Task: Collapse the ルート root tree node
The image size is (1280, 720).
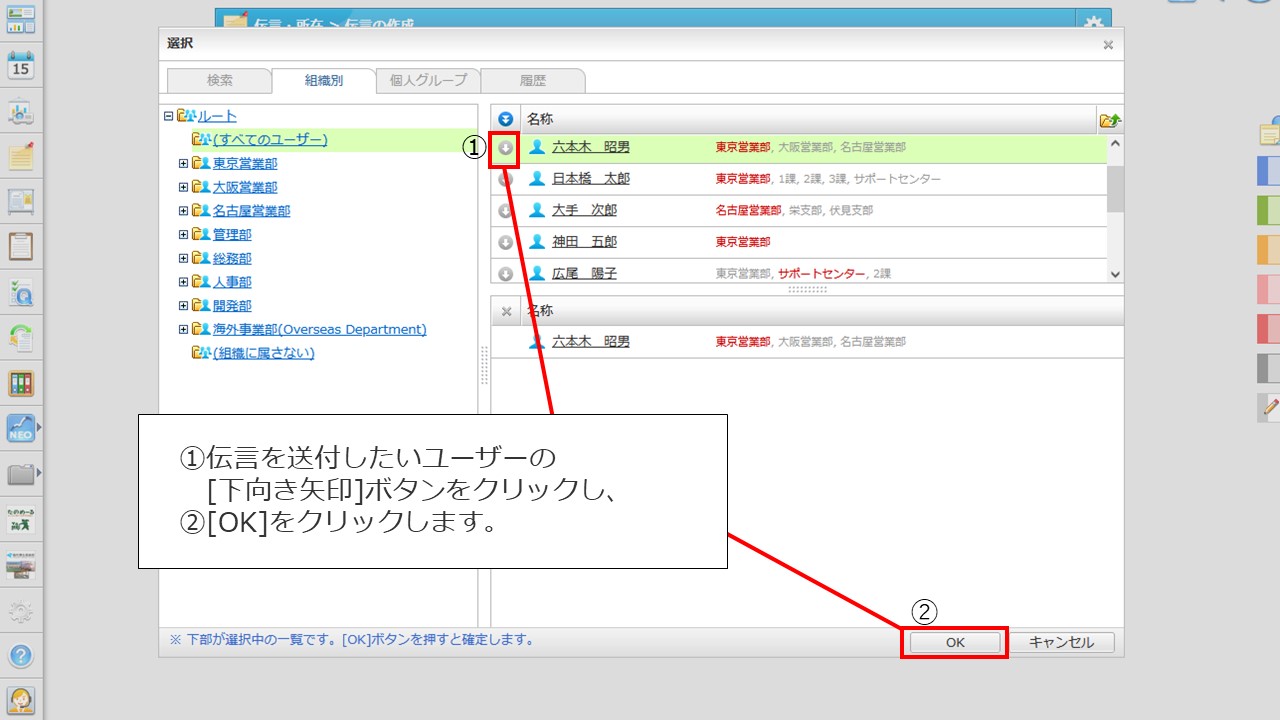Action: coord(168,116)
